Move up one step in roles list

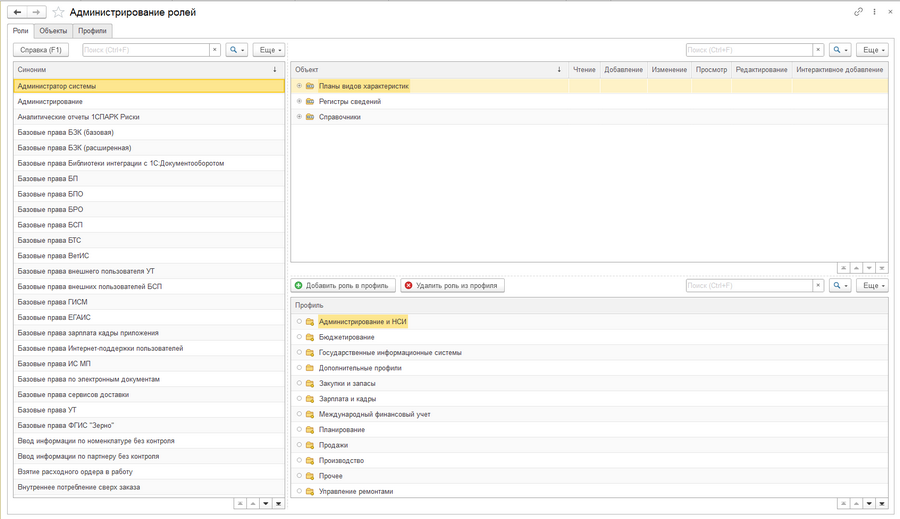[253, 503]
